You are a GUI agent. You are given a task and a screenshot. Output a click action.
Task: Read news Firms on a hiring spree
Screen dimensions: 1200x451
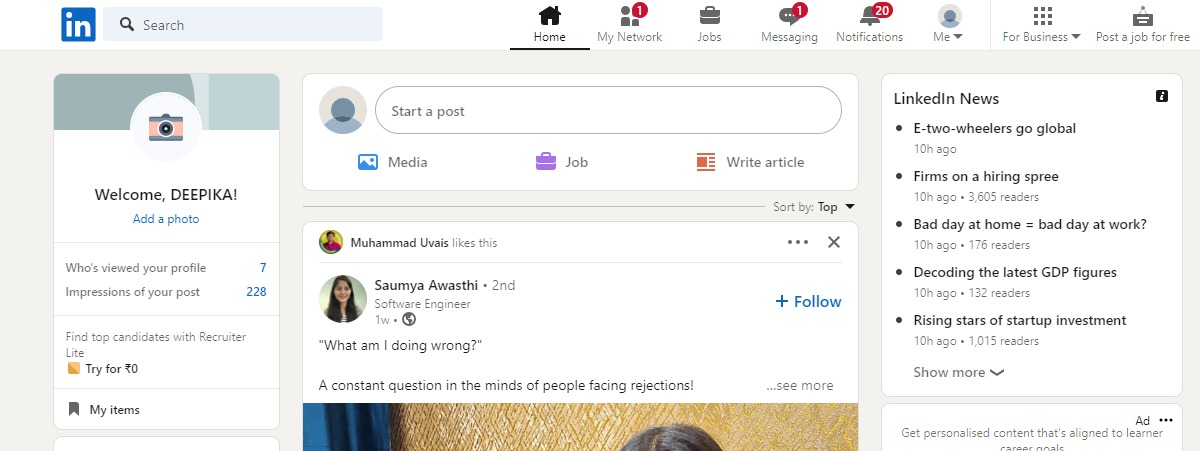[x=986, y=176]
